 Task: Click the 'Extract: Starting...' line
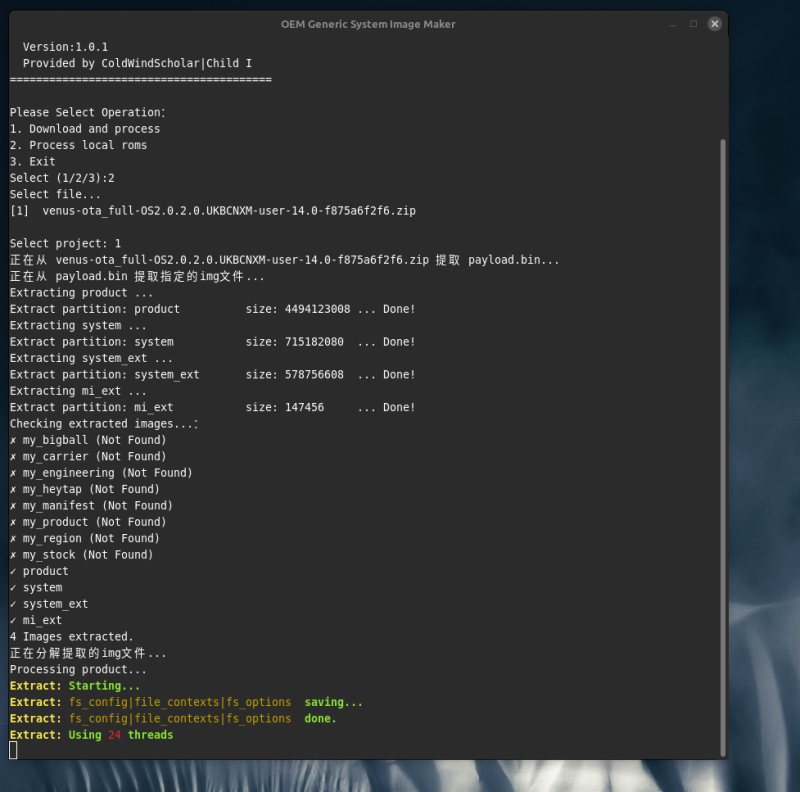pos(75,685)
